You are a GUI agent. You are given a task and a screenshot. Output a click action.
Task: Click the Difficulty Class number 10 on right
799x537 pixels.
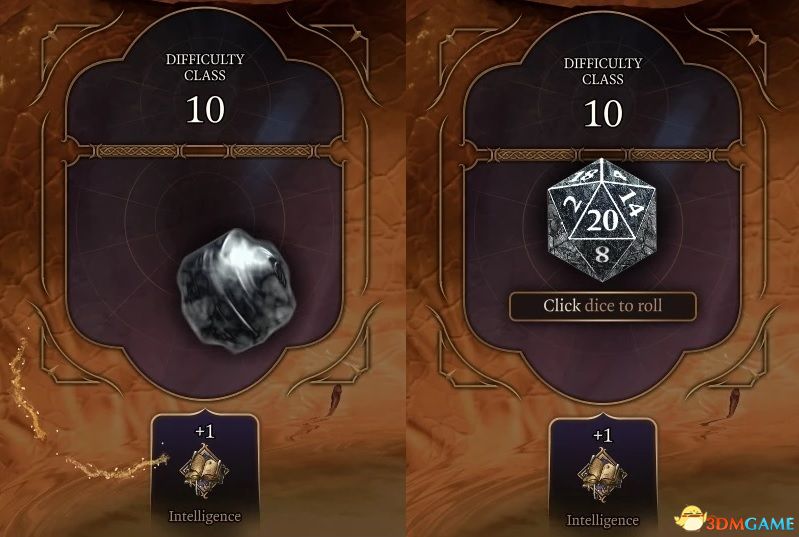[603, 113]
